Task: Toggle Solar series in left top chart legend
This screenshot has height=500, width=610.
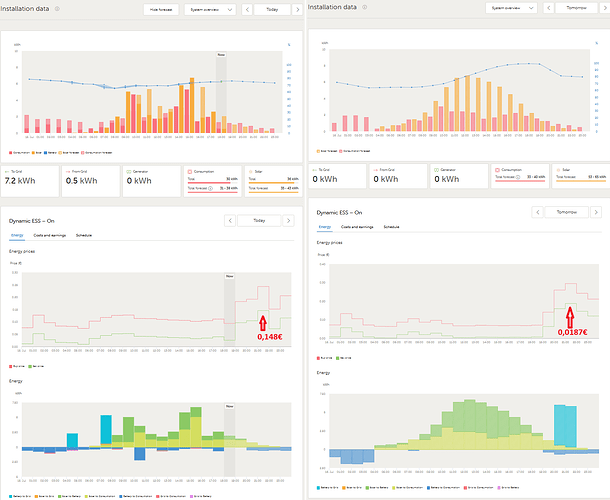Action: click(x=37, y=153)
